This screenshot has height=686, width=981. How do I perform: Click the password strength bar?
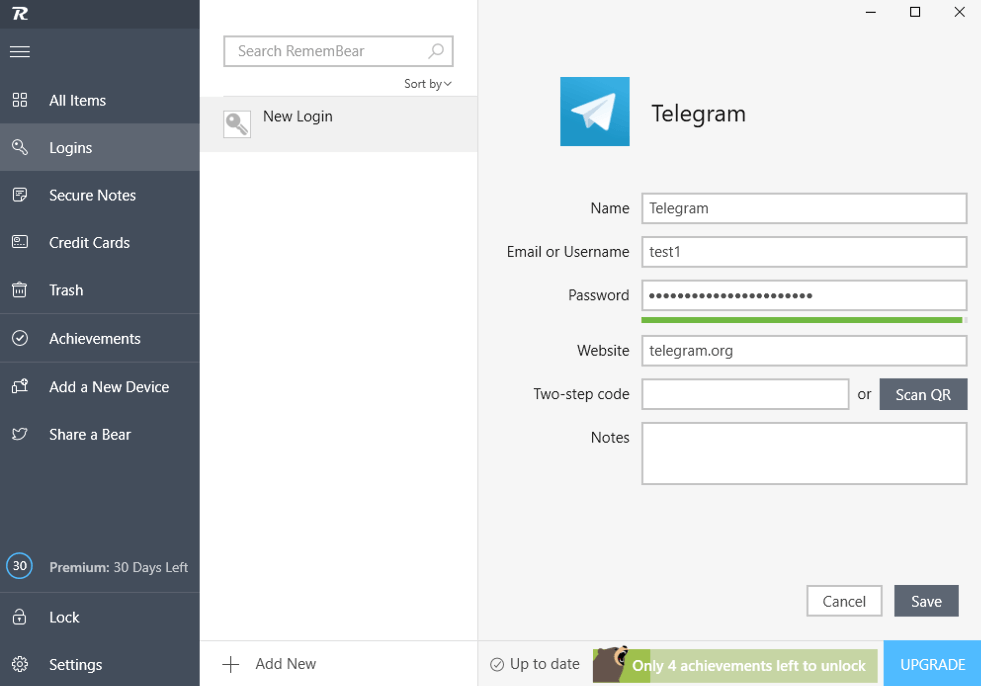click(x=804, y=320)
